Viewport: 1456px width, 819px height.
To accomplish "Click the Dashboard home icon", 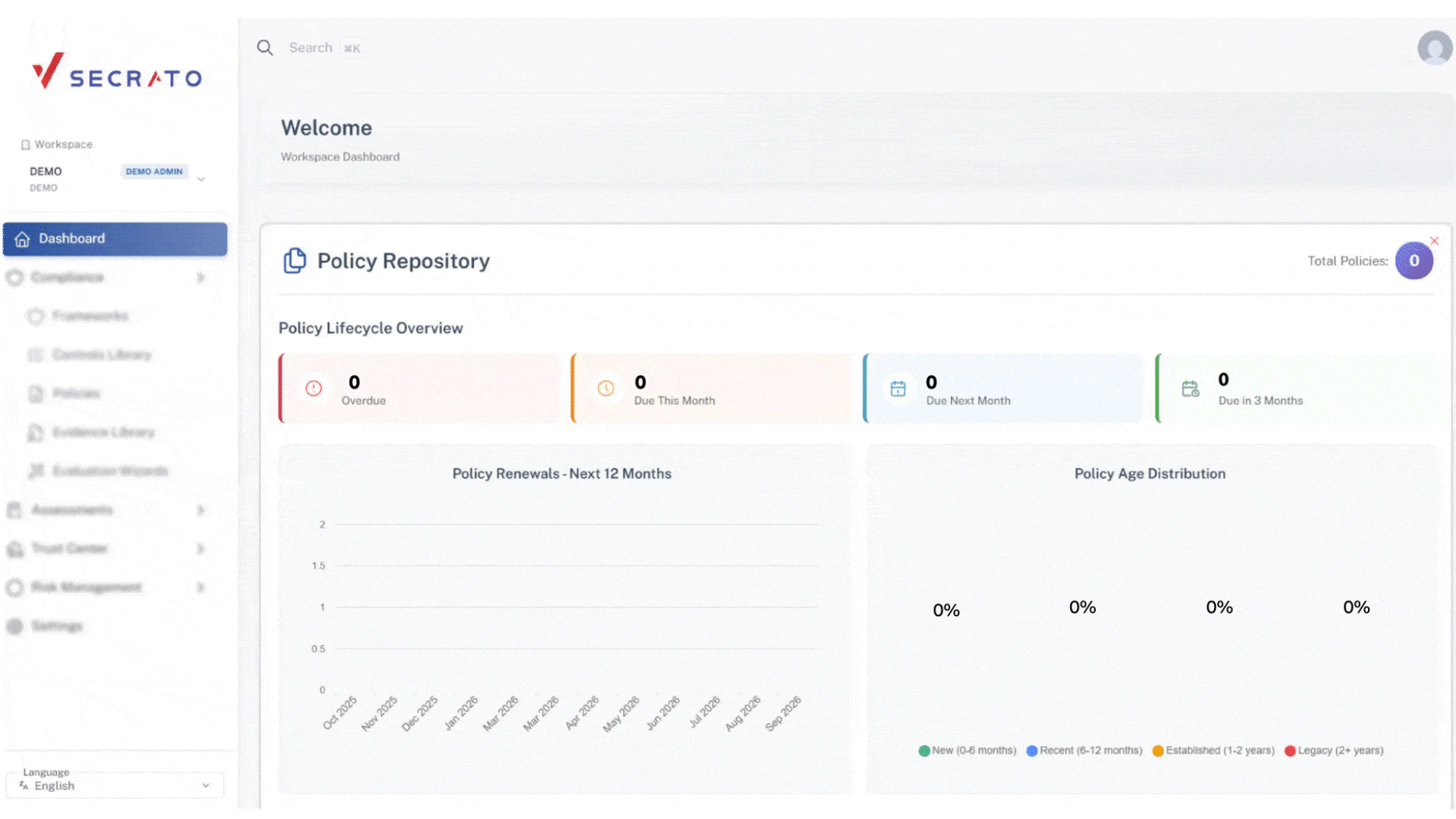I will click(x=22, y=239).
